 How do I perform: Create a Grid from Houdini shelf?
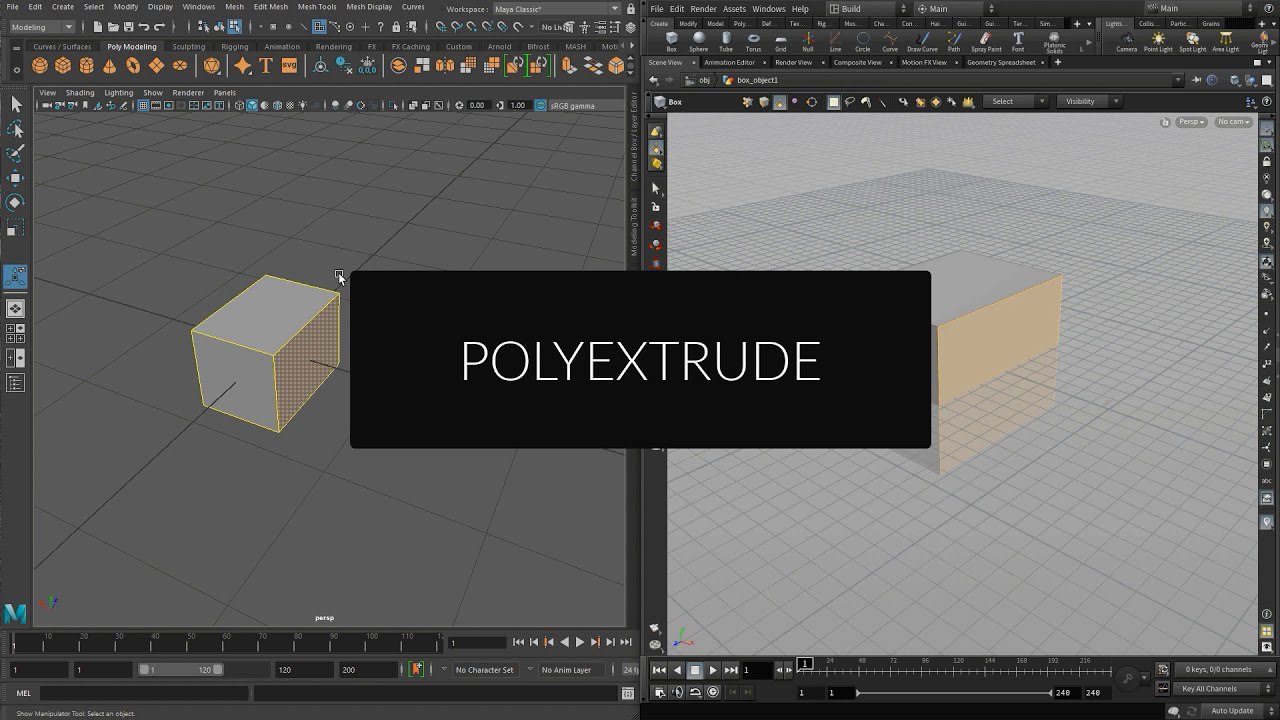[x=781, y=42]
